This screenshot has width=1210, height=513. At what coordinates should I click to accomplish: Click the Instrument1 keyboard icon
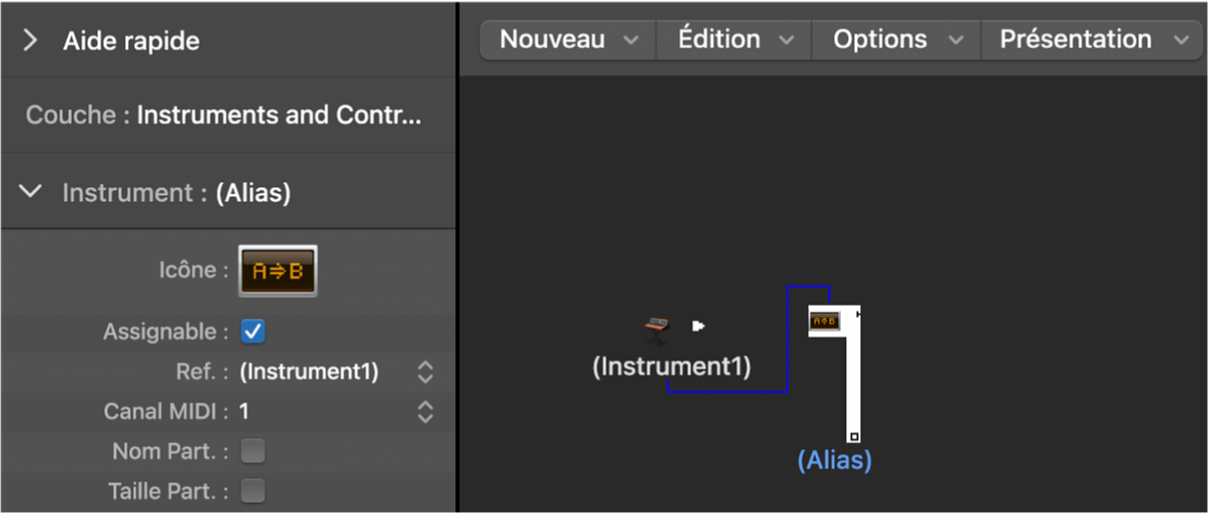tap(657, 326)
